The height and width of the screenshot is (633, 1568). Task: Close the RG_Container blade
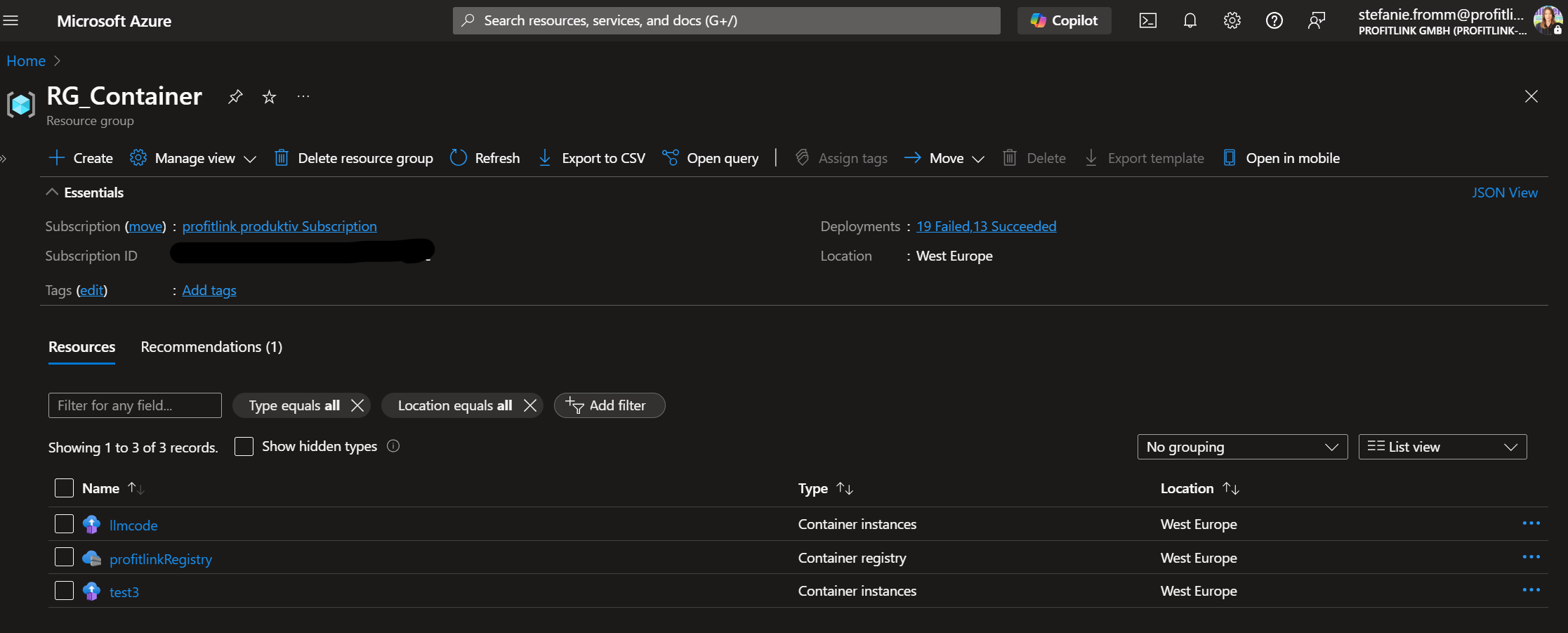(1531, 96)
